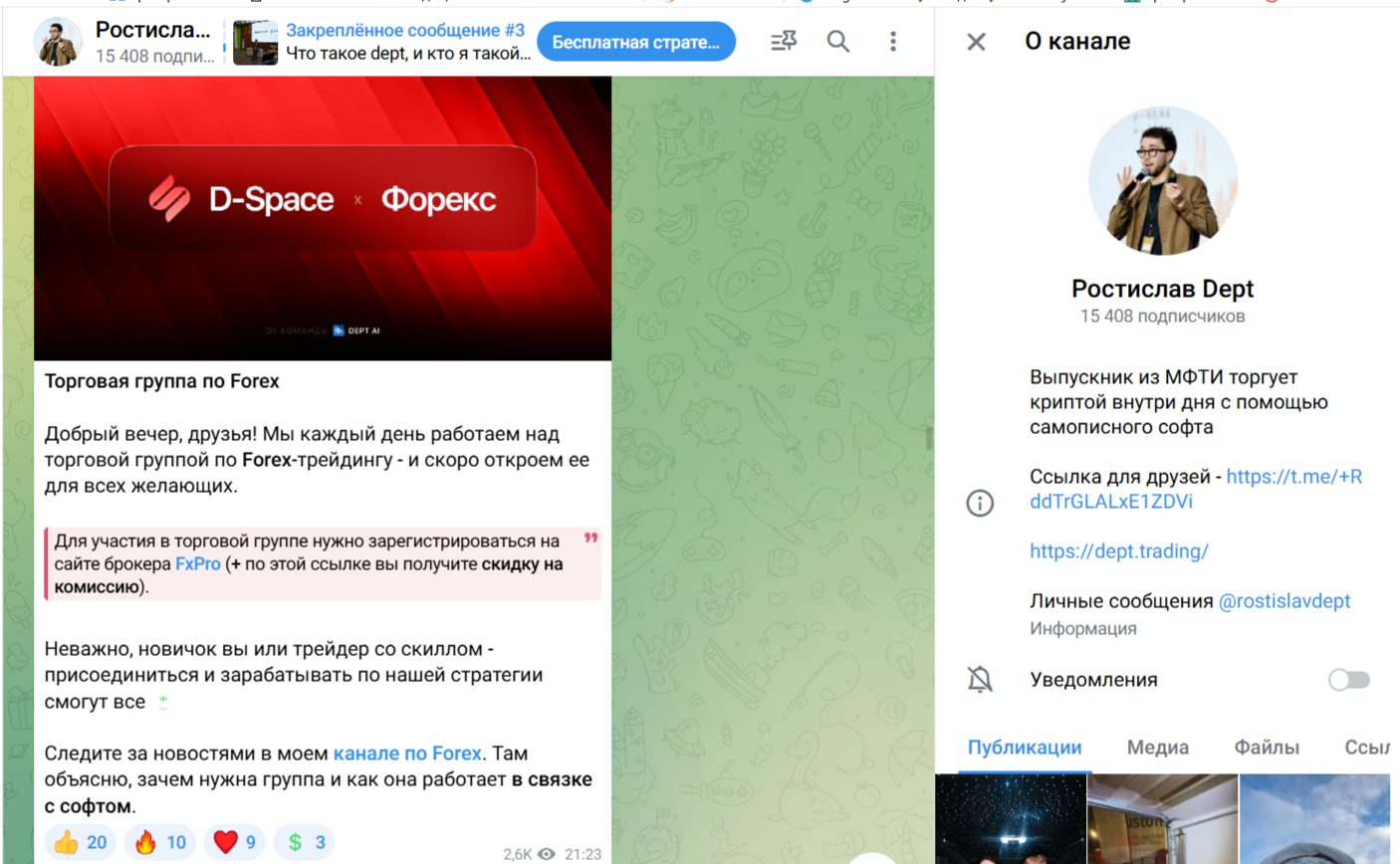1400x864 pixels.
Task: Search within the channel chat
Action: pos(838,41)
